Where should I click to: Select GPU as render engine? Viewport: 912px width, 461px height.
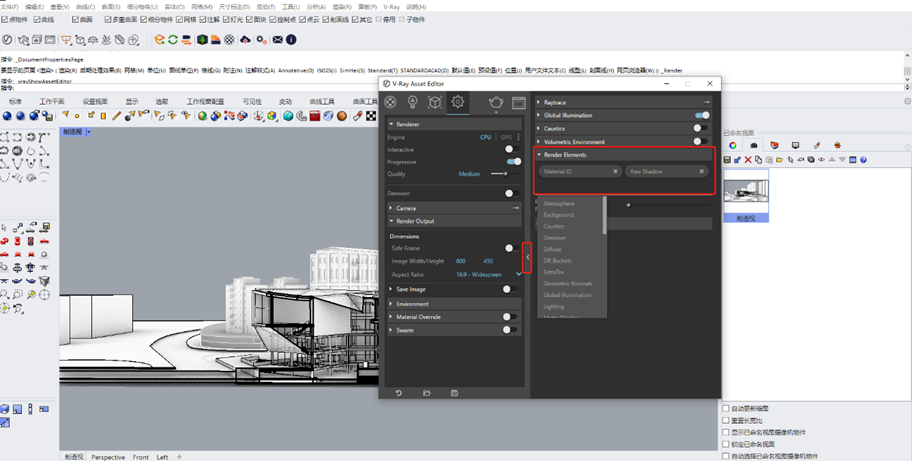506,137
